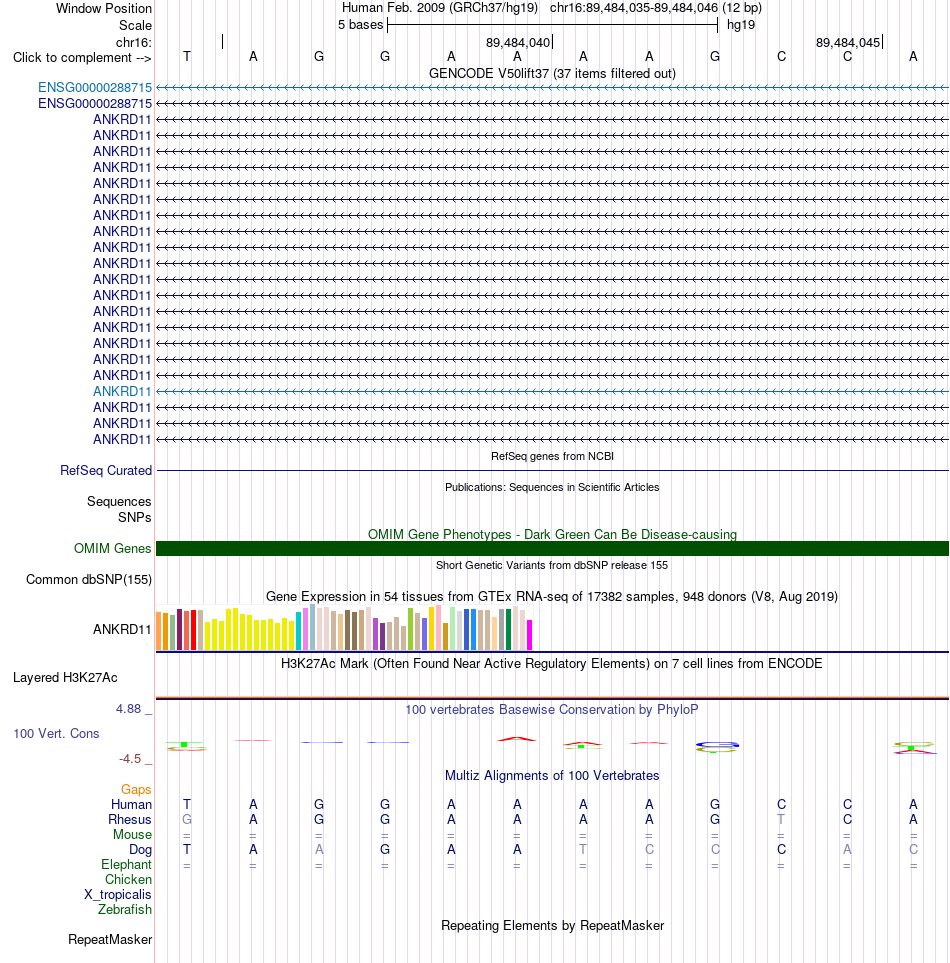Select the Rhesus alignment row label
950x963 pixels.
tap(130, 820)
